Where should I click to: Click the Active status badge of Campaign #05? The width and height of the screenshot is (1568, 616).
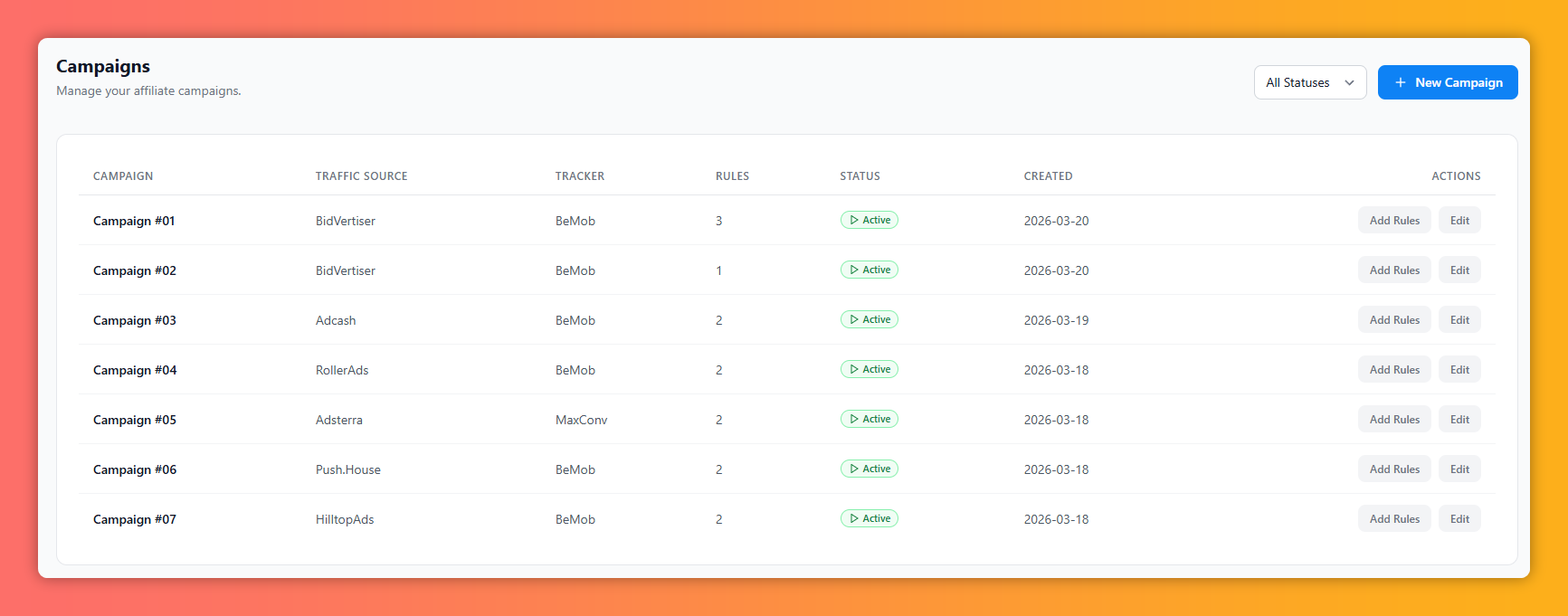(870, 419)
